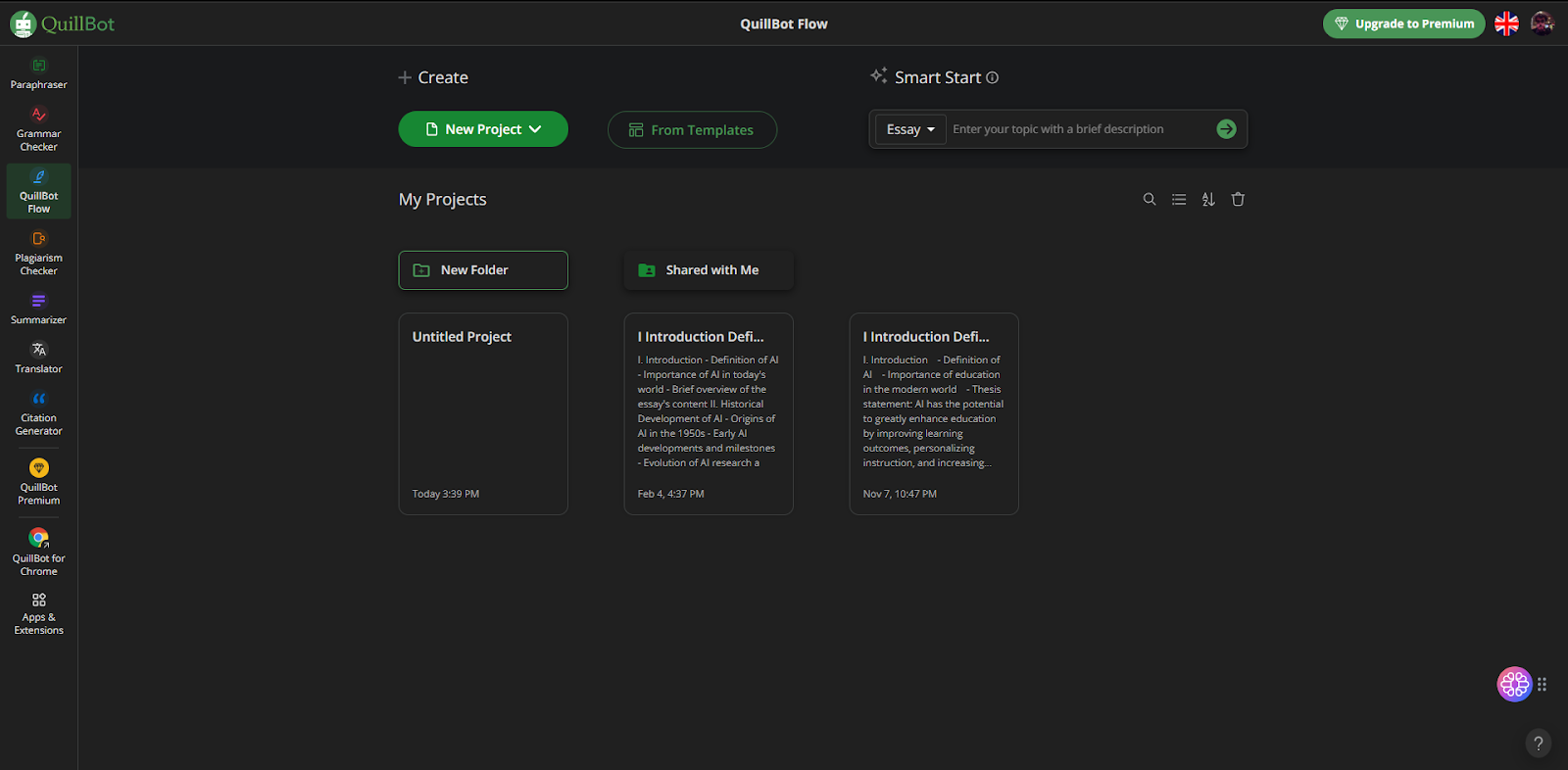The image size is (1568, 770).
Task: Search projects with magnifier icon
Action: click(1150, 199)
